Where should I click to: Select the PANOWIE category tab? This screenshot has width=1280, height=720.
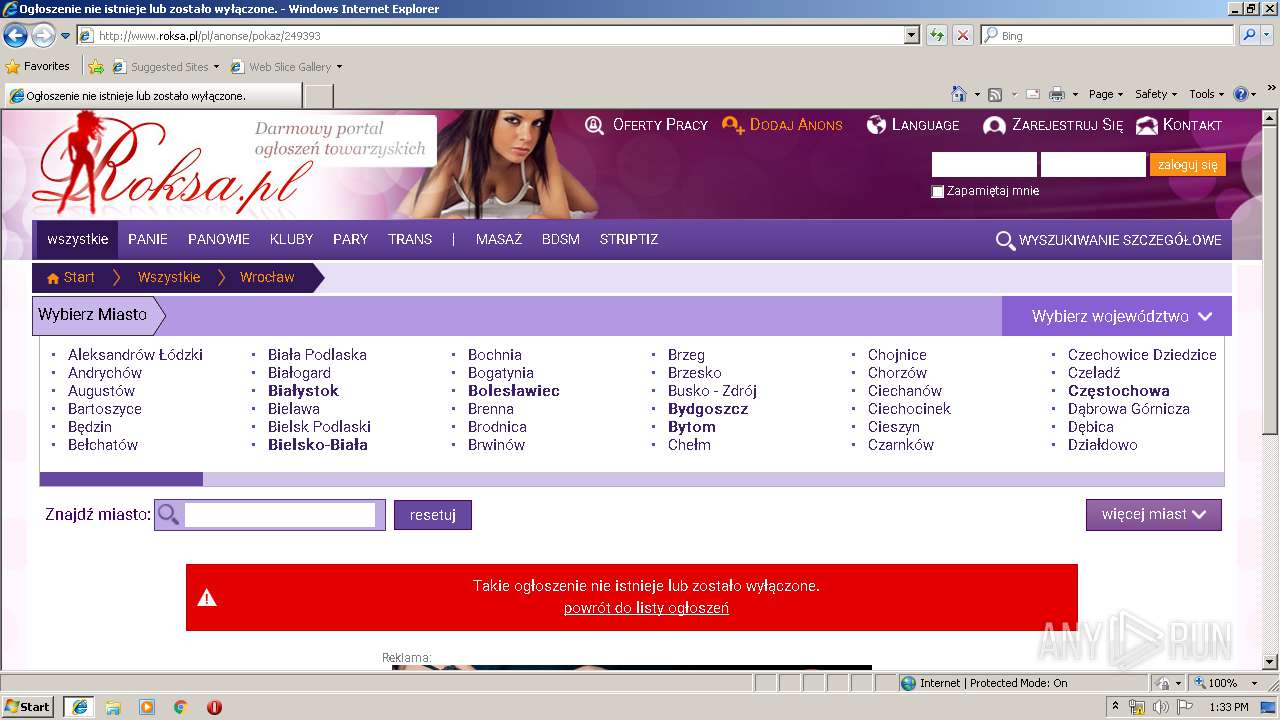tap(219, 240)
